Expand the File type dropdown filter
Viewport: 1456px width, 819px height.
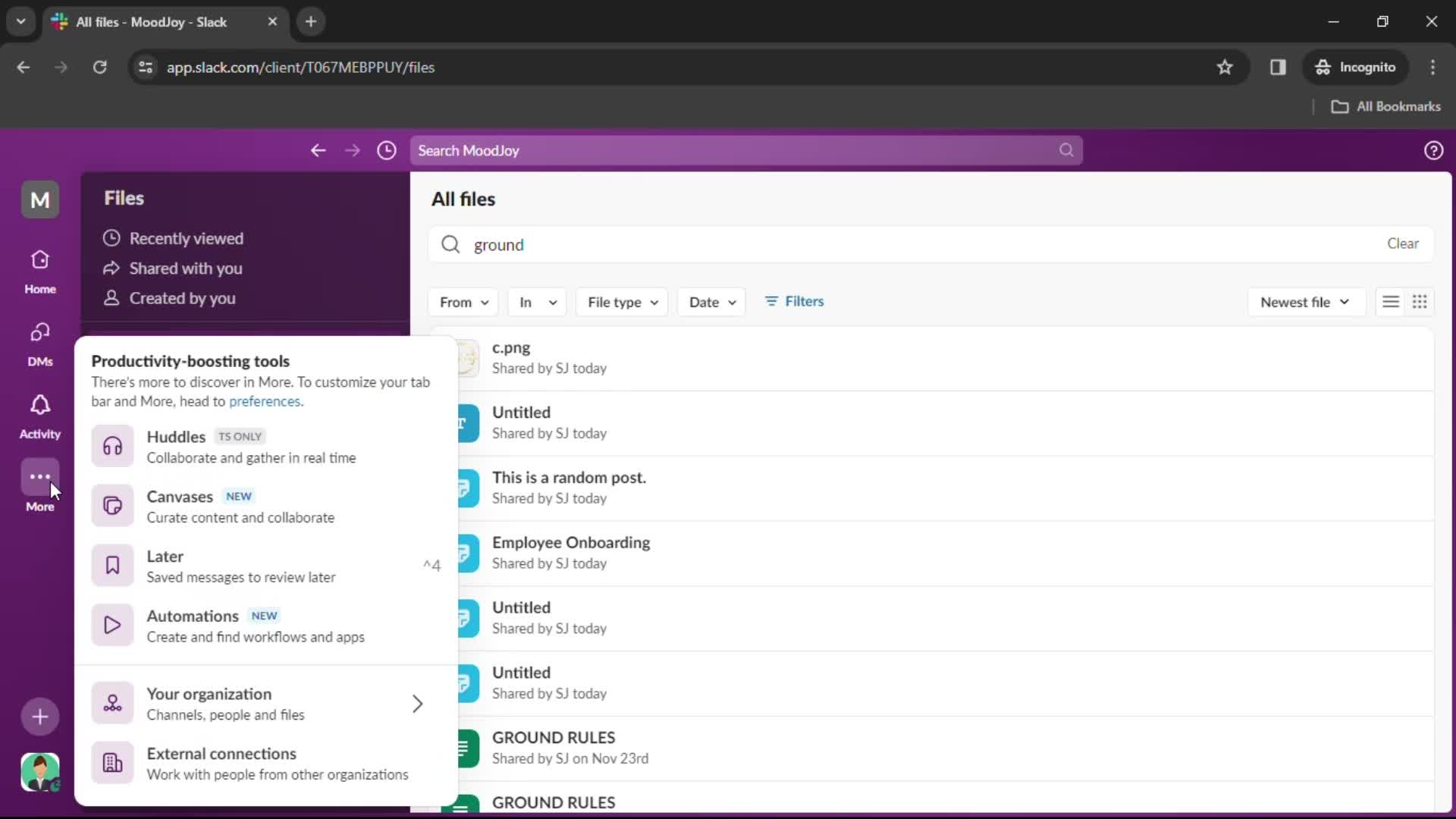[622, 302]
